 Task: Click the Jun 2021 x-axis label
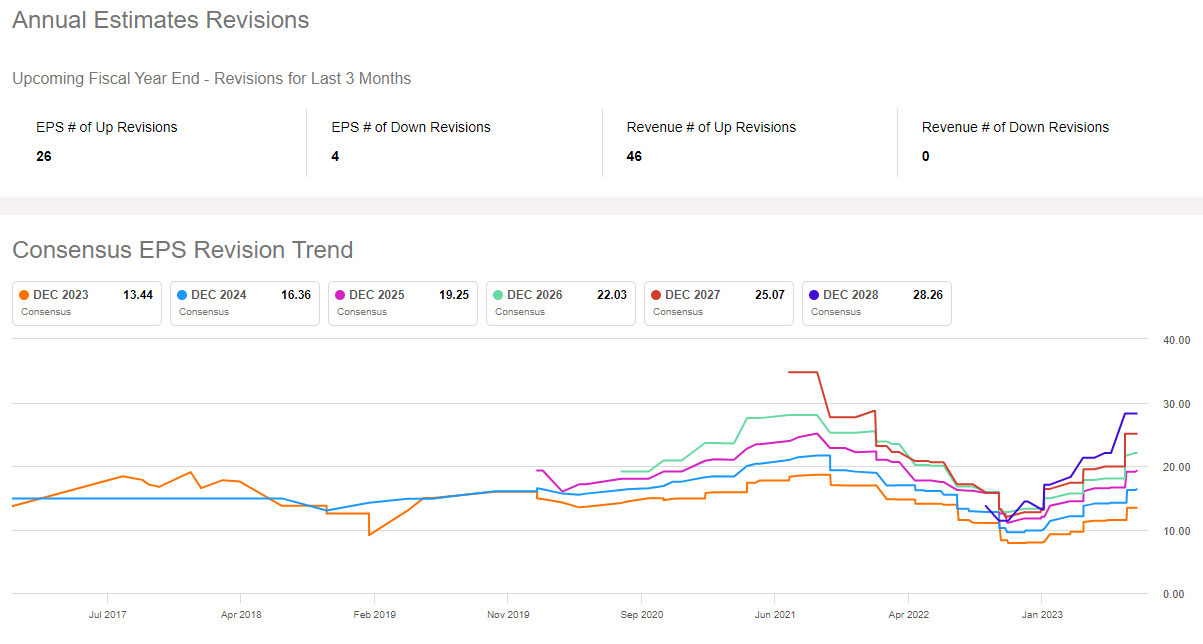click(773, 614)
